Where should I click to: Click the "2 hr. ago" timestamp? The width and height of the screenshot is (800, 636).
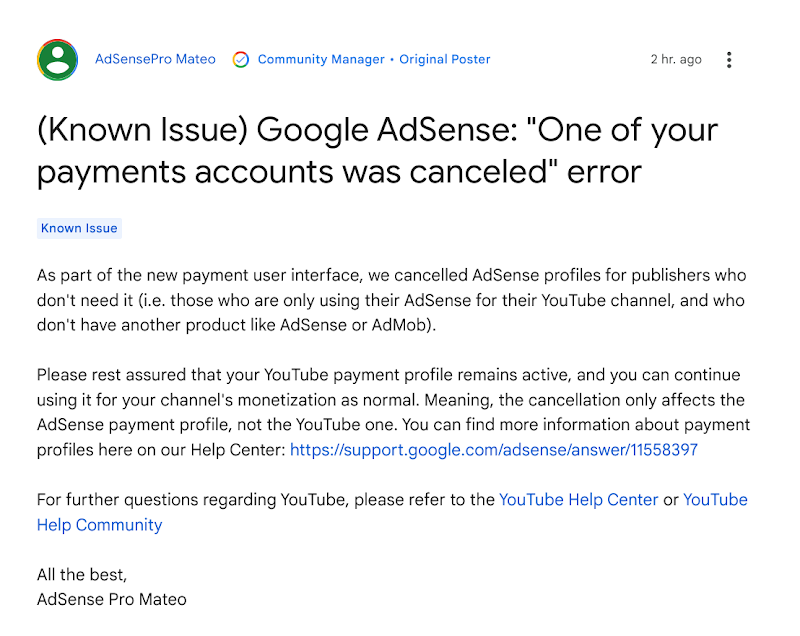pos(676,59)
